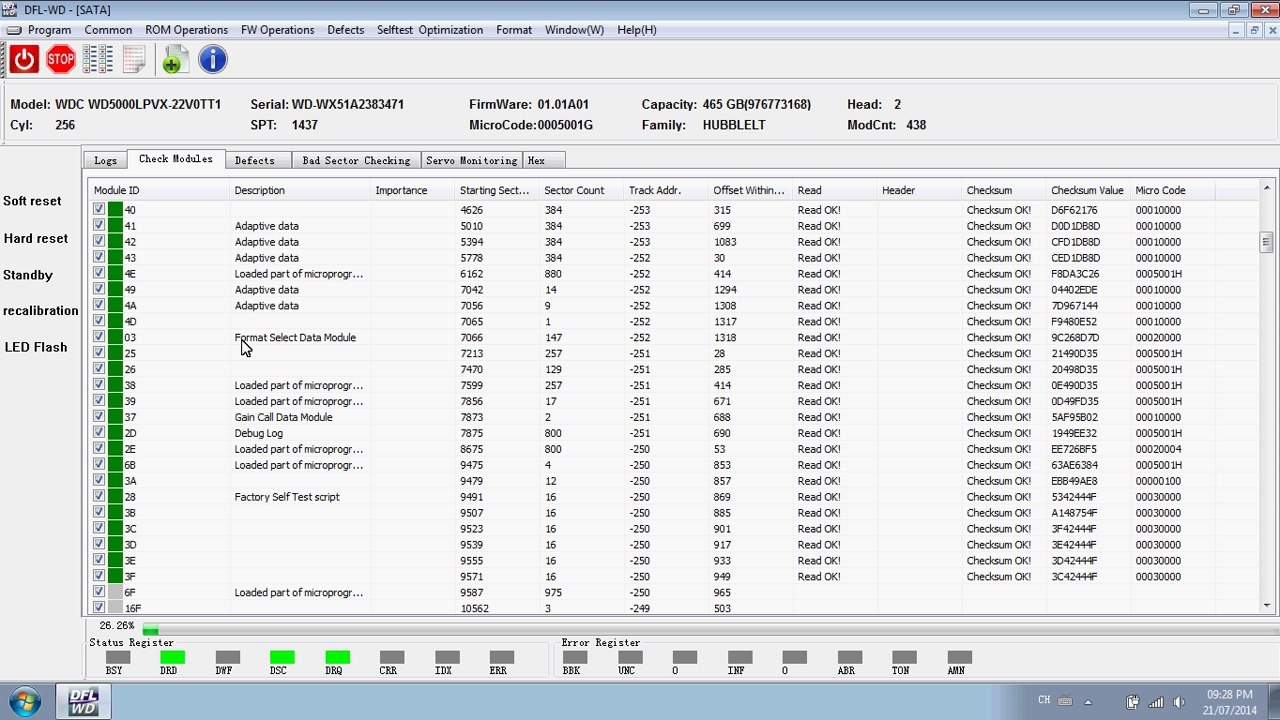Uncheck the checkbox for module 28
Image resolution: width=1280 pixels, height=720 pixels.
pyautogui.click(x=99, y=497)
